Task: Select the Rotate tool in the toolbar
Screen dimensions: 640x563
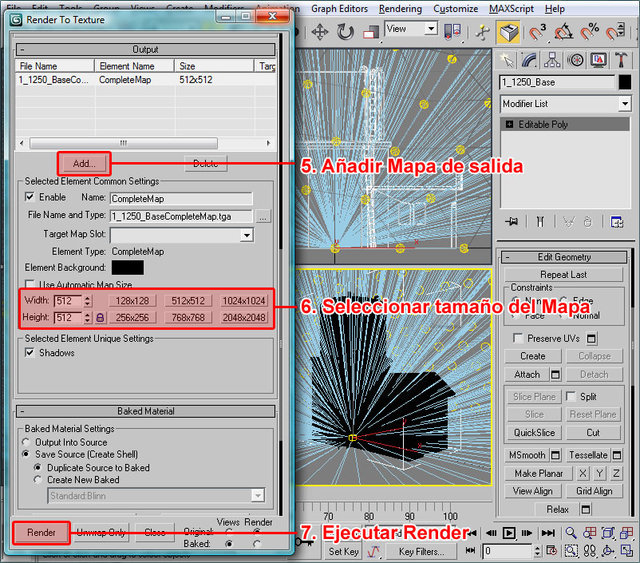Action: 347,32
